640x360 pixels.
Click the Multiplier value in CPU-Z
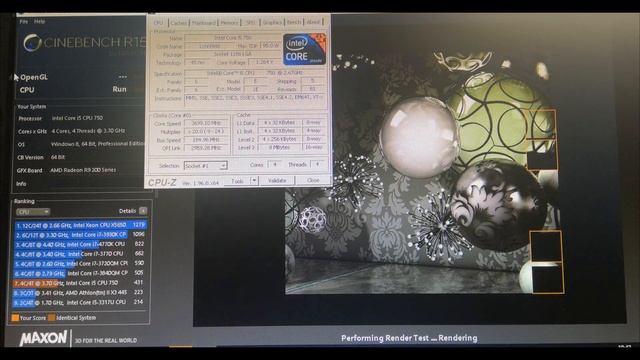[207, 132]
